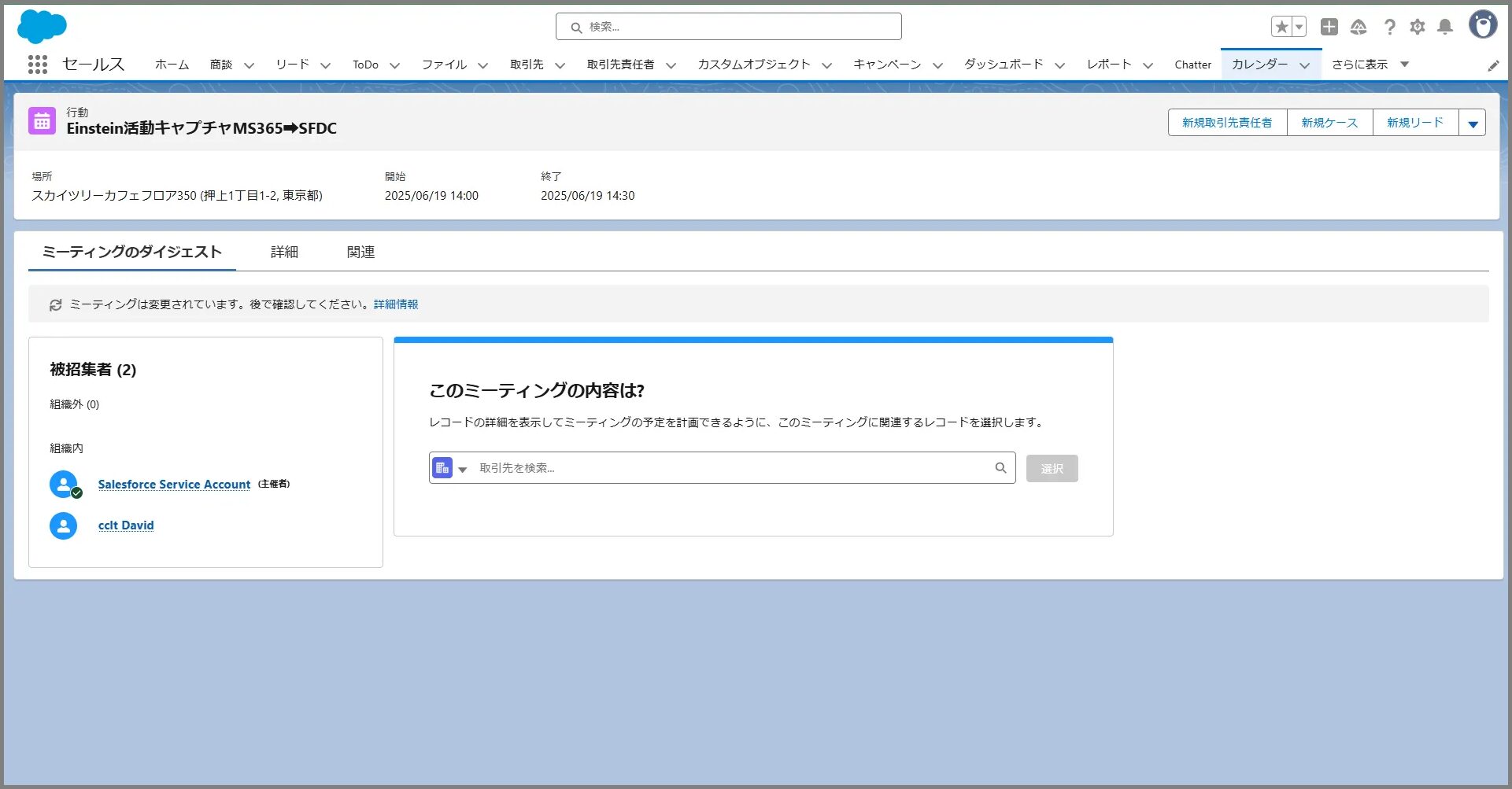The width and height of the screenshot is (1512, 789).
Task: Expand the ToDo nav dropdown chevron
Action: point(394,65)
